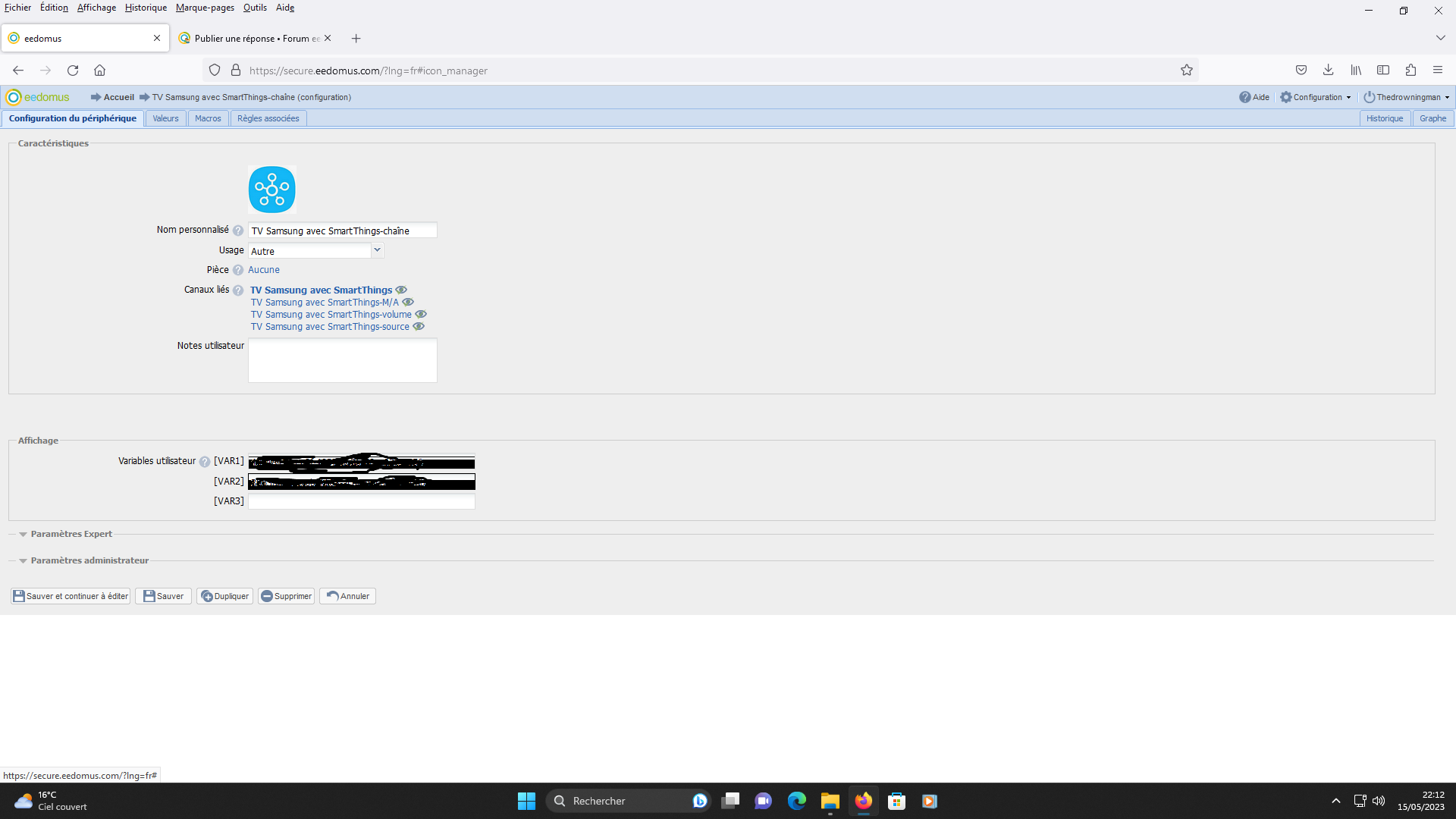Image resolution: width=1456 pixels, height=819 pixels.
Task: Open Microsoft Edge from taskbar
Action: (x=797, y=801)
